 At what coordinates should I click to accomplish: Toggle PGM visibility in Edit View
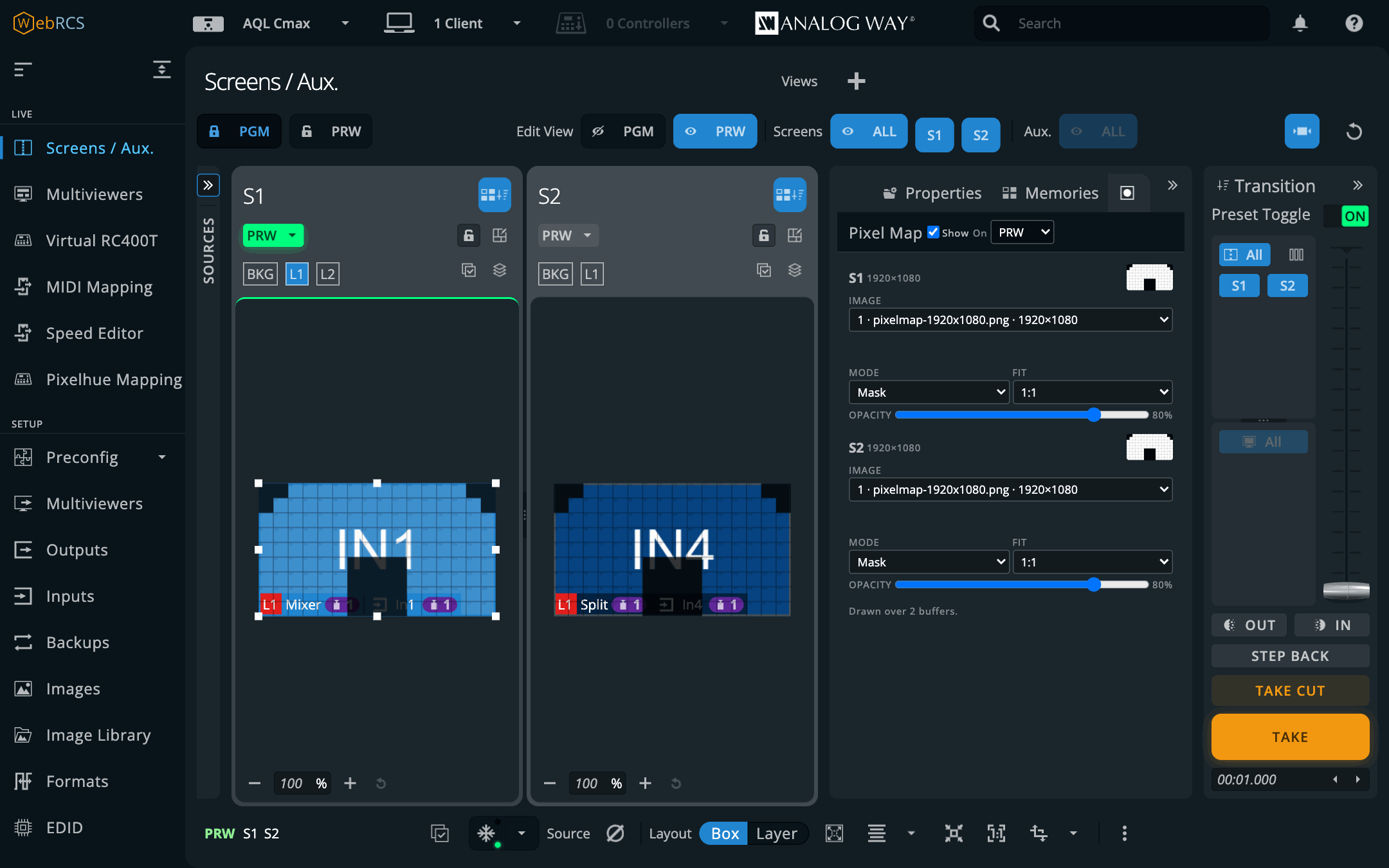pyautogui.click(x=623, y=131)
